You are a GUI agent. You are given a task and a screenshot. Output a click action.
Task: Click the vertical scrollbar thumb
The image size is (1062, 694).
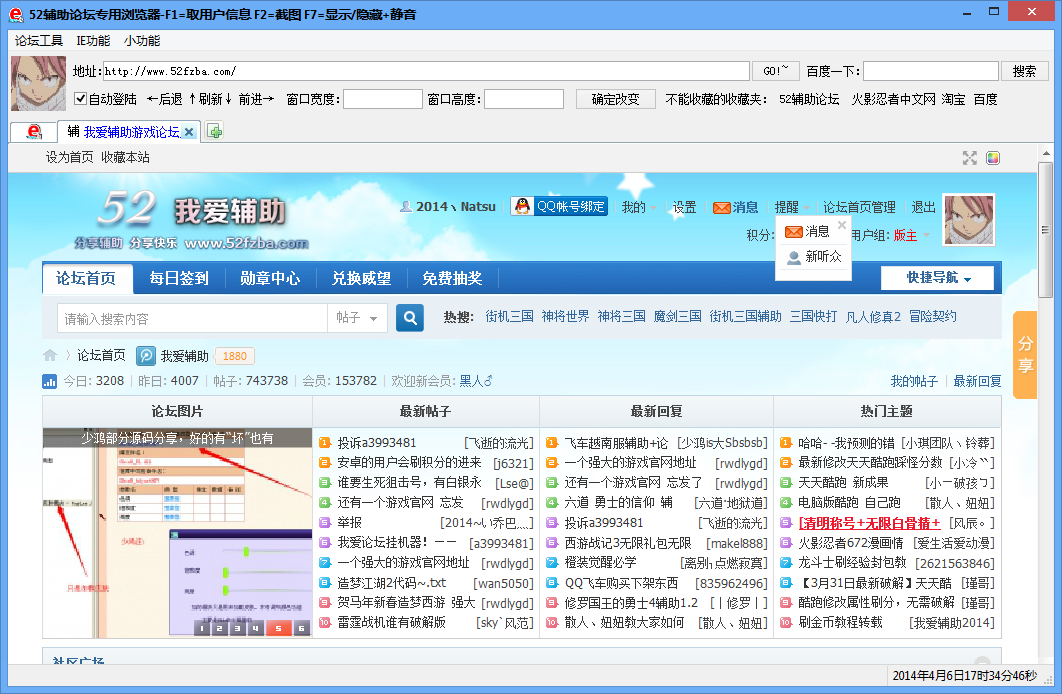point(1046,230)
